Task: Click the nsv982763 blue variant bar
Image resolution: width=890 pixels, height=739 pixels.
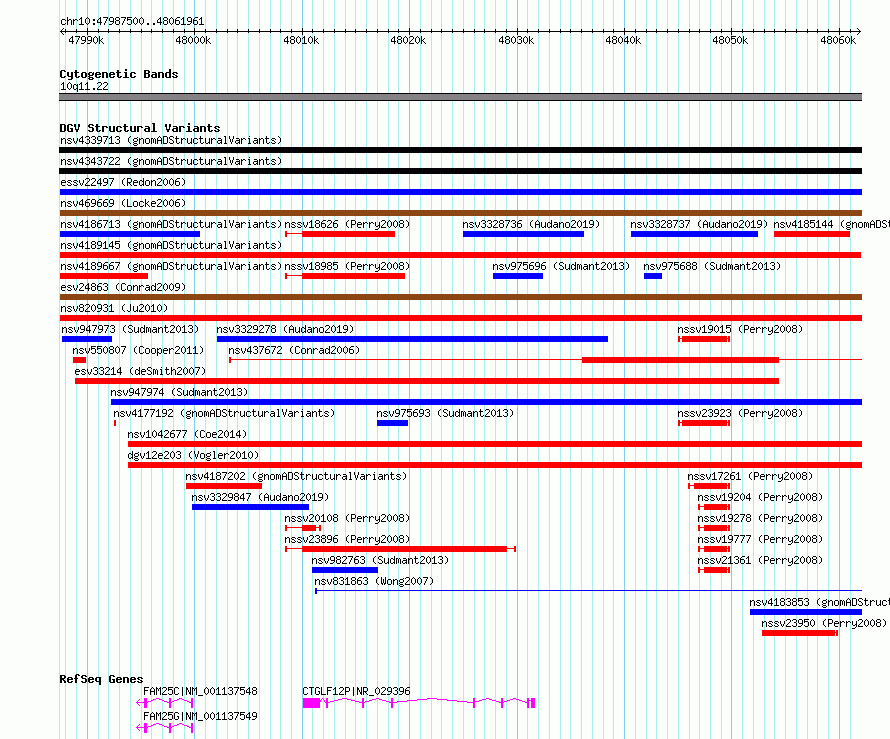Action: click(x=345, y=570)
